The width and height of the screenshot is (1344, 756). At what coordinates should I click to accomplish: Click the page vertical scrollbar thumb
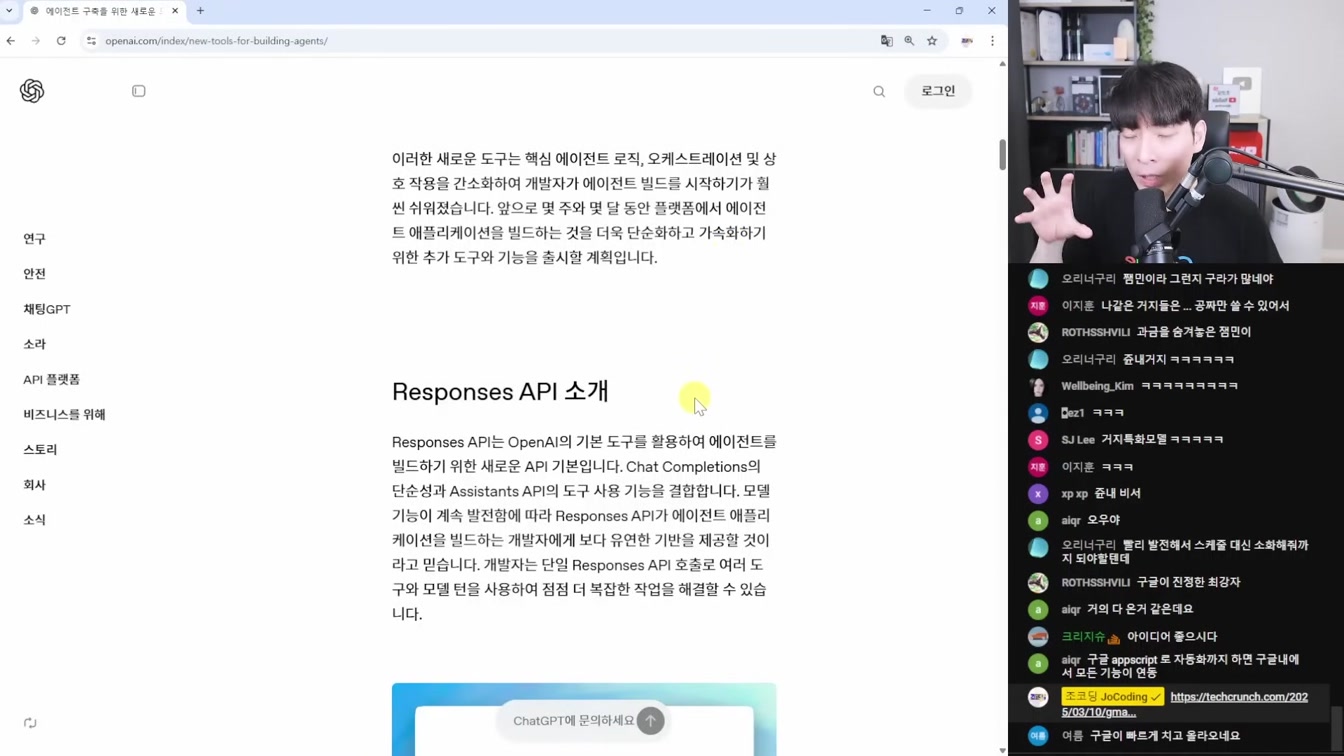1002,155
